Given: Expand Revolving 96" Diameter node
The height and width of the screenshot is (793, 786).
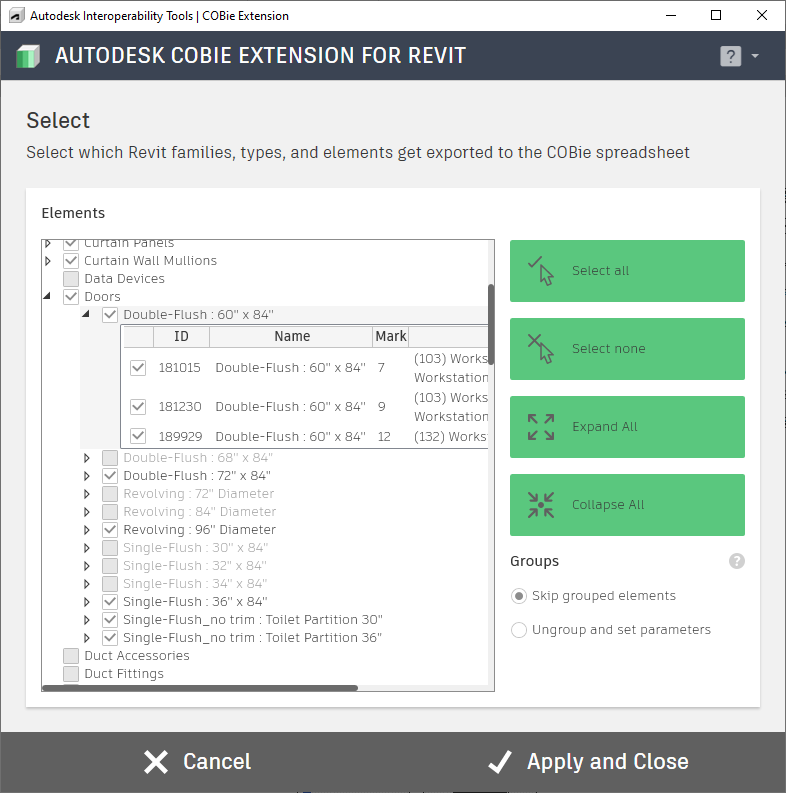Looking at the screenshot, I should coord(87,530).
